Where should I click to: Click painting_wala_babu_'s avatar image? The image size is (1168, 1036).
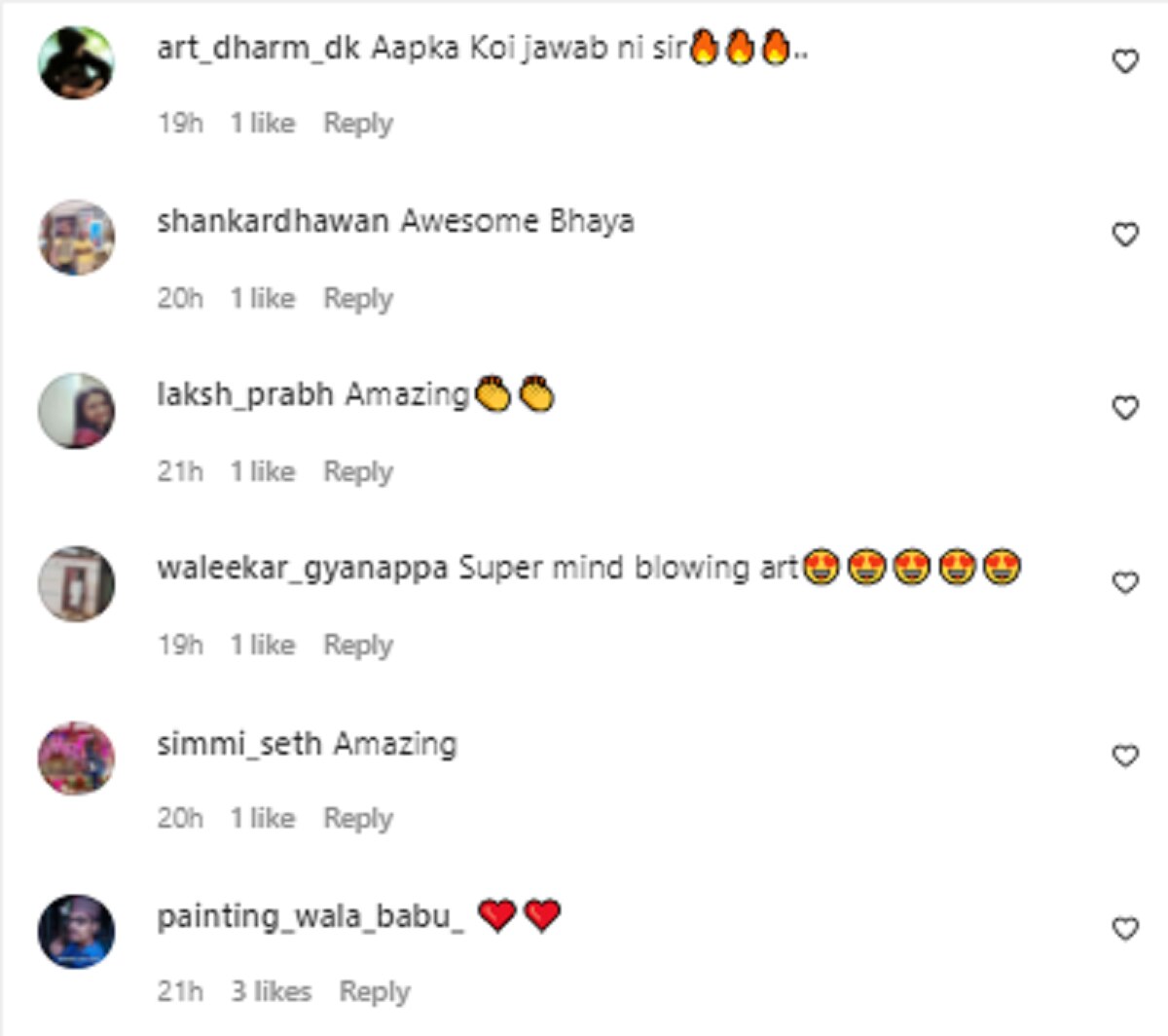pos(76,931)
